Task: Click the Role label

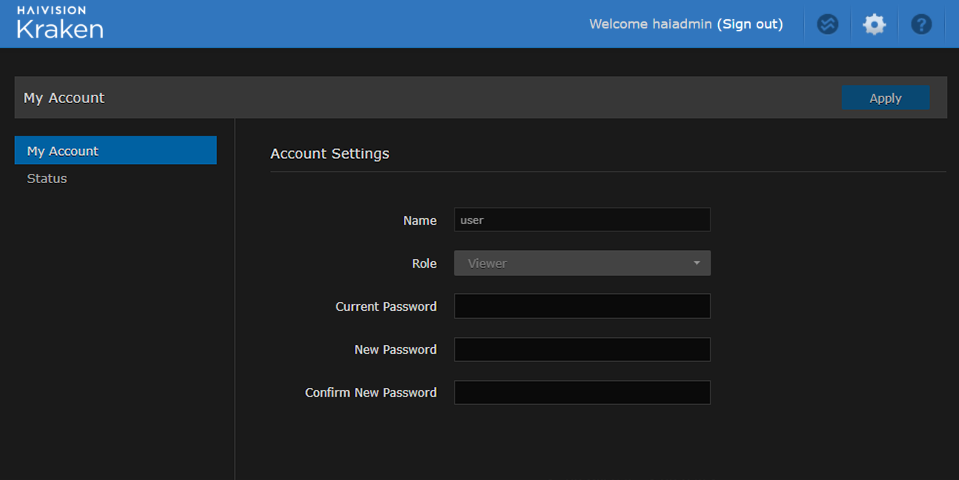Action: tap(424, 264)
